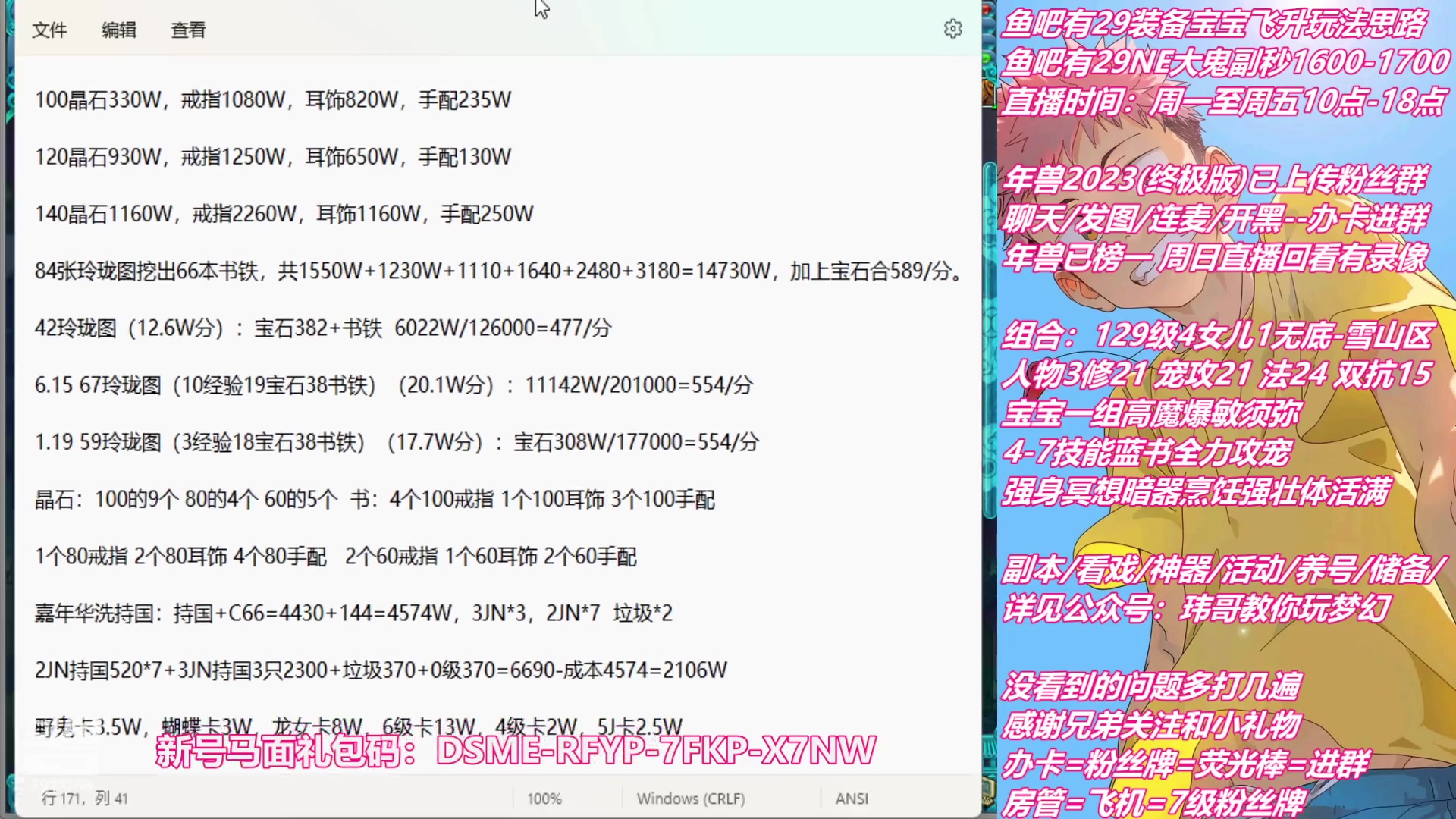Click the 100% zoom level in status bar
Image resolution: width=1456 pixels, height=819 pixels.
point(544,799)
